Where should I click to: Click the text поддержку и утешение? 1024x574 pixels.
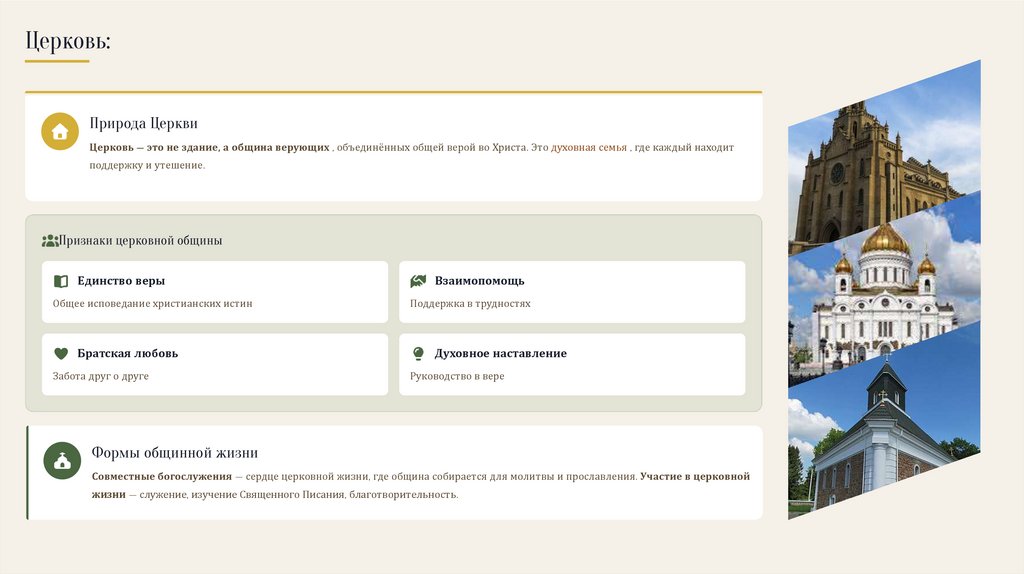coord(147,165)
